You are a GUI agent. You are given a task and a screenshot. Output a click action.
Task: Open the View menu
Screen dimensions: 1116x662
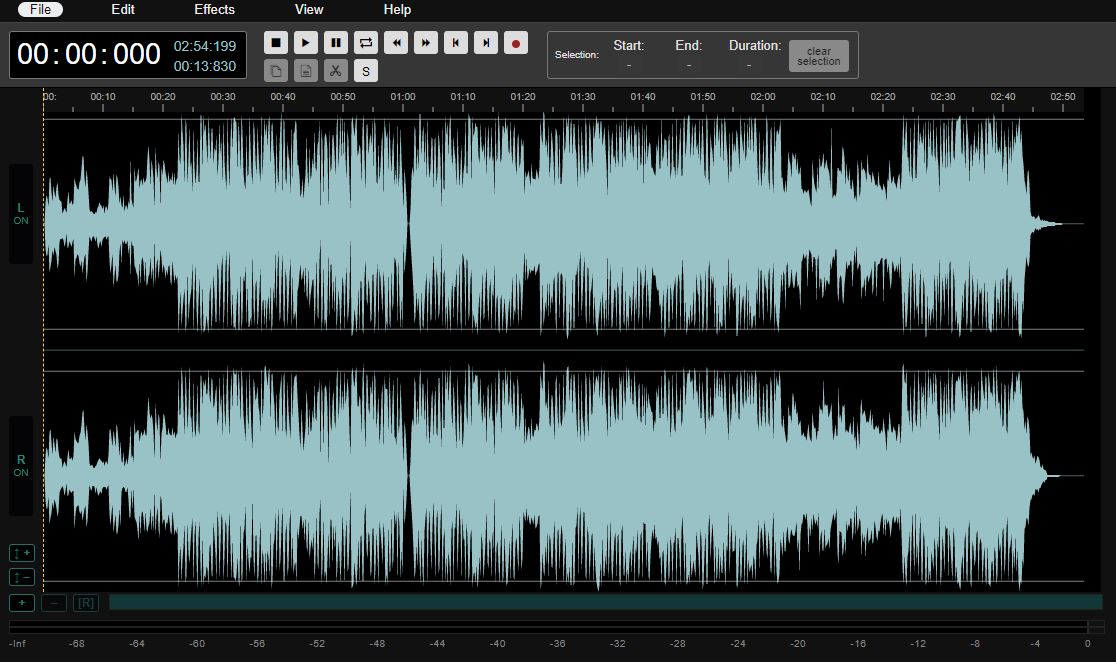tap(308, 10)
